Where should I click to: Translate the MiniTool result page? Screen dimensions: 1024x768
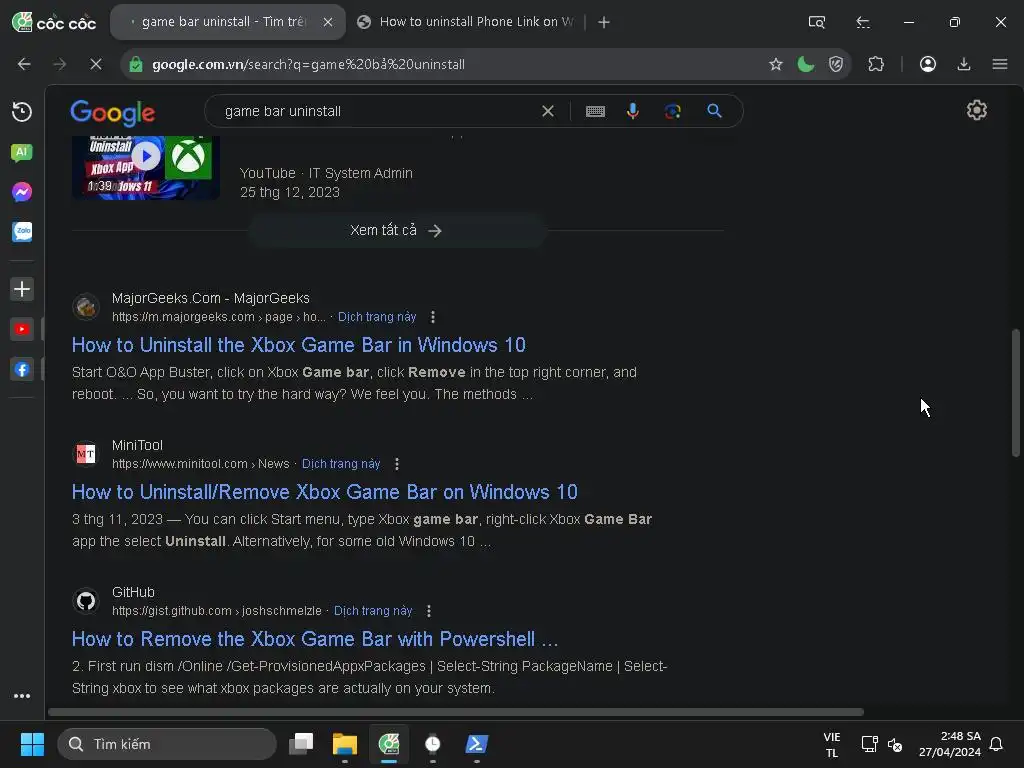point(341,464)
